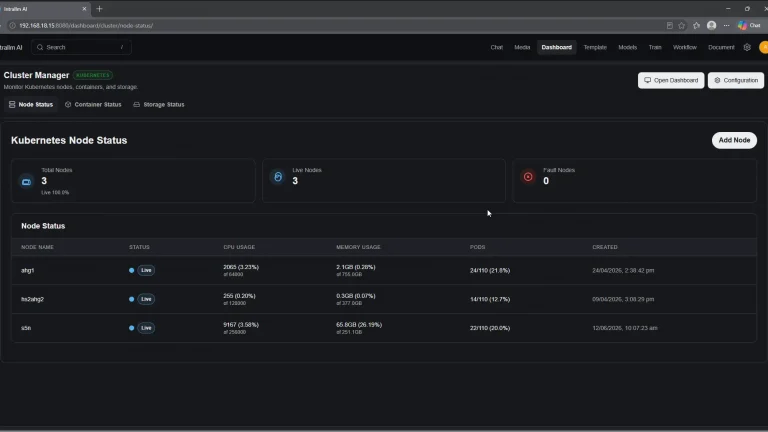Focus the Search input field
This screenshot has width=768, height=432.
[81, 47]
